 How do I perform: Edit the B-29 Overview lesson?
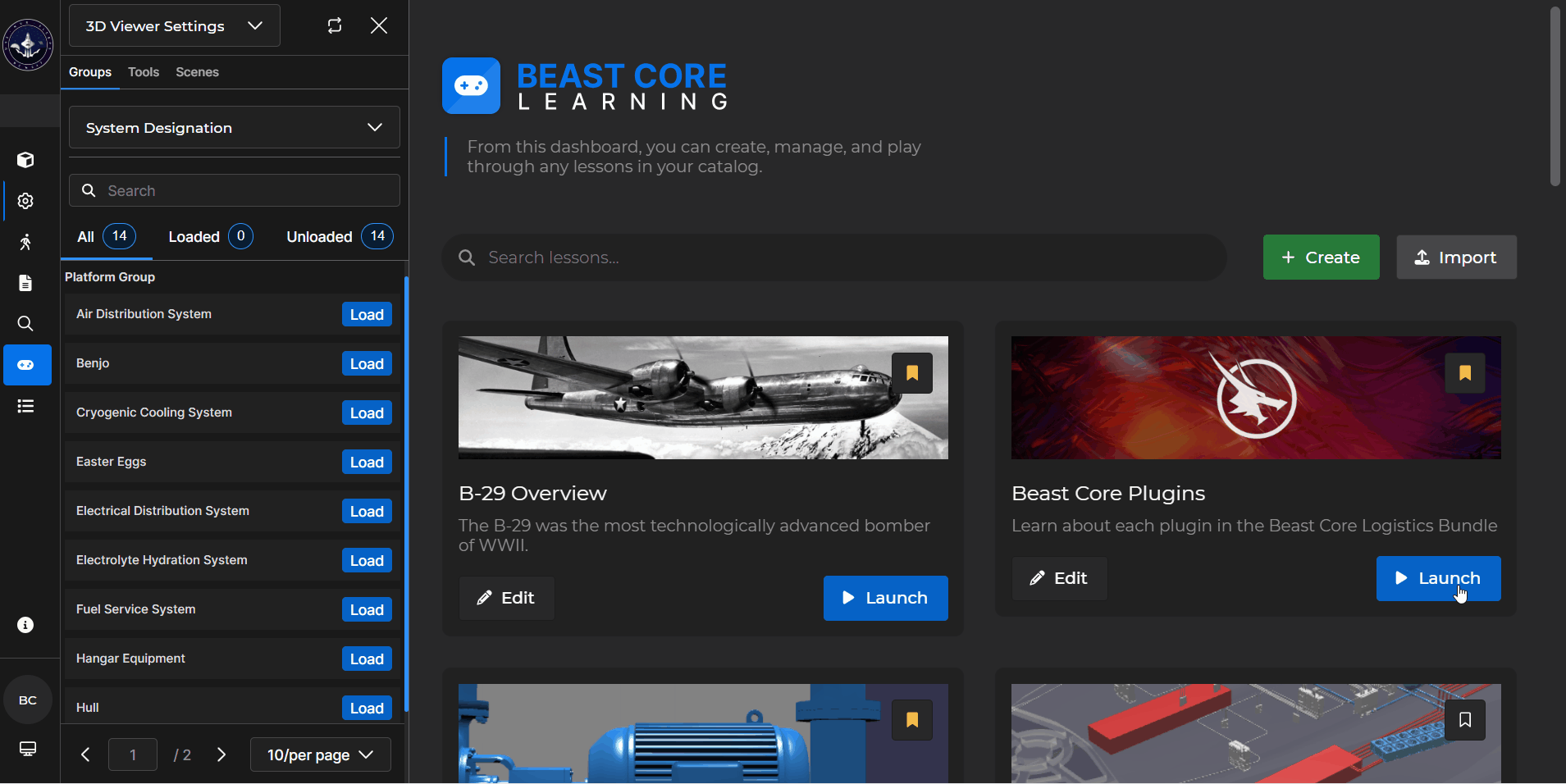pos(506,598)
